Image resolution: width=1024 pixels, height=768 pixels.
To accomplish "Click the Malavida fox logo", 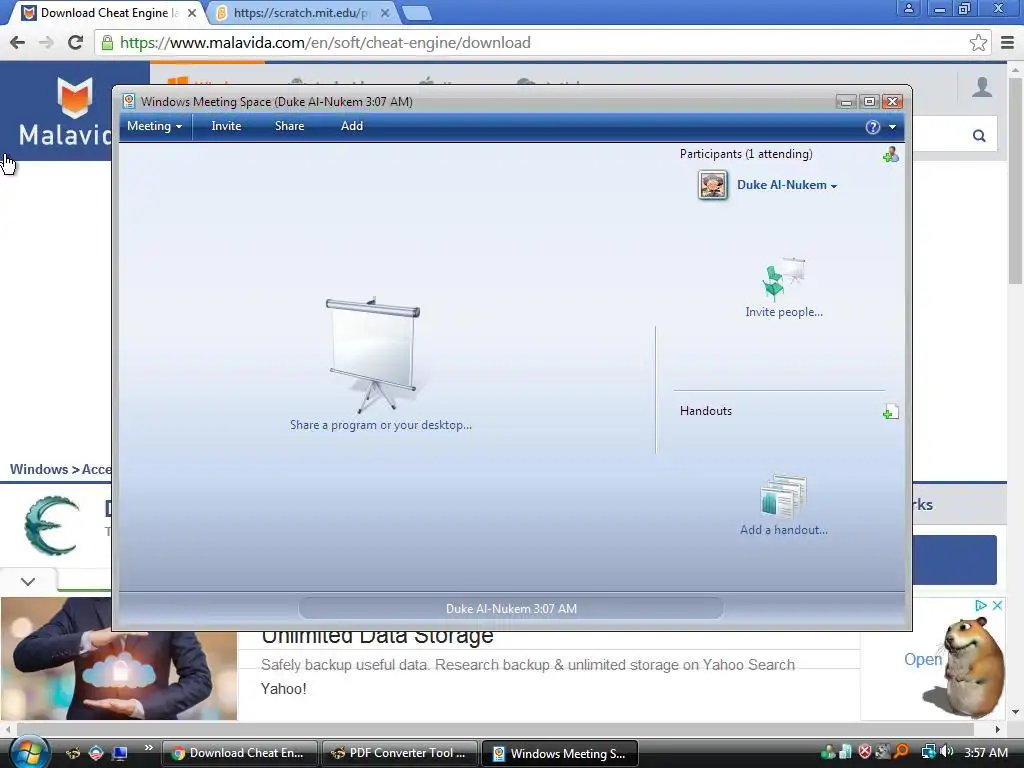I will [x=75, y=97].
